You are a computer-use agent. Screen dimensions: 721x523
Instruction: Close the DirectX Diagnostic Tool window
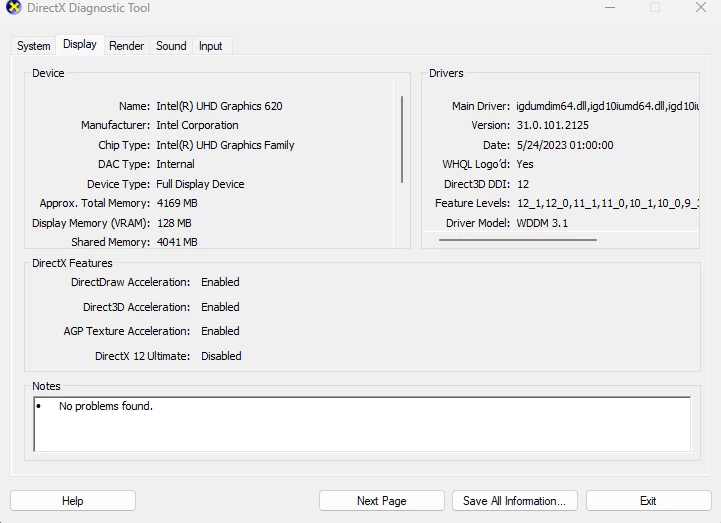click(701, 7)
